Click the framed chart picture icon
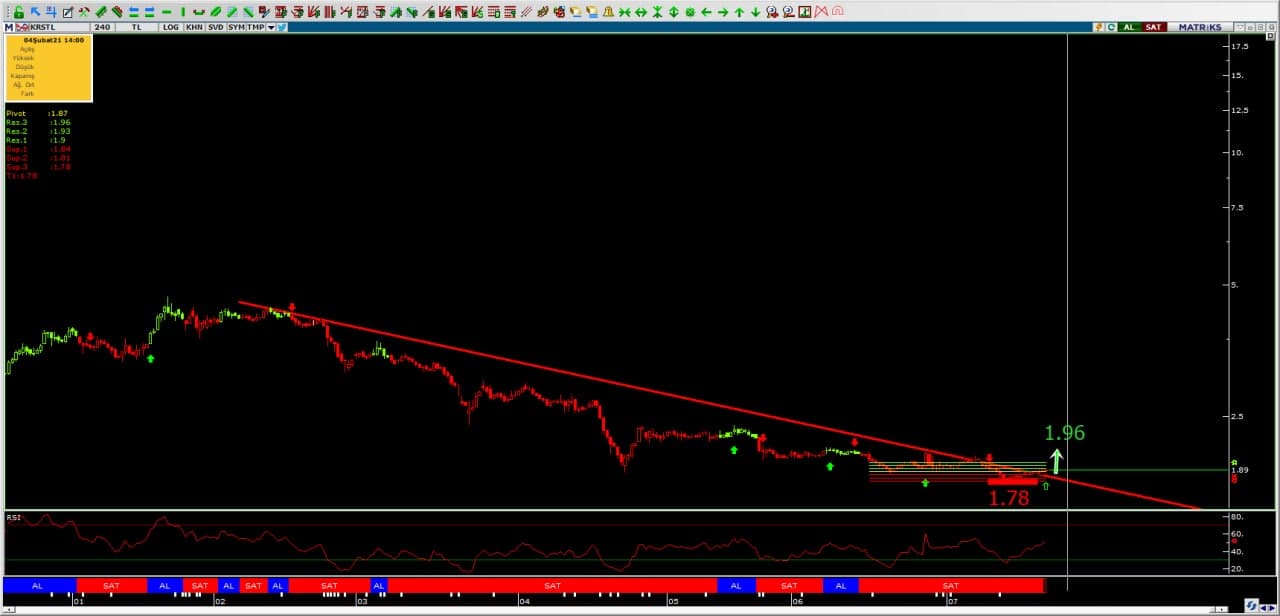 click(x=804, y=12)
